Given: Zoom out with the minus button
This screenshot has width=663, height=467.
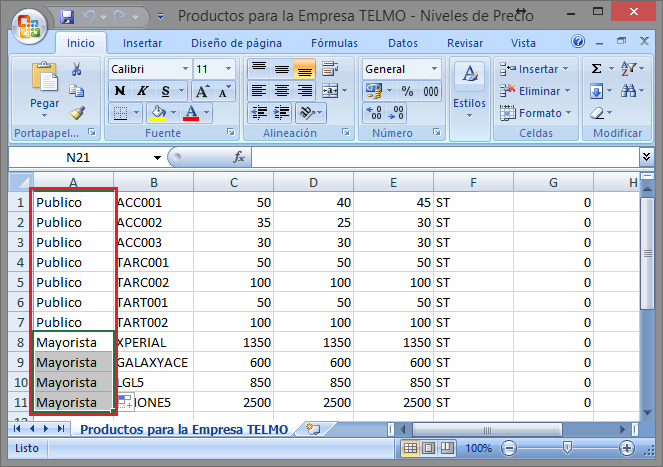Looking at the screenshot, I should [x=509, y=448].
